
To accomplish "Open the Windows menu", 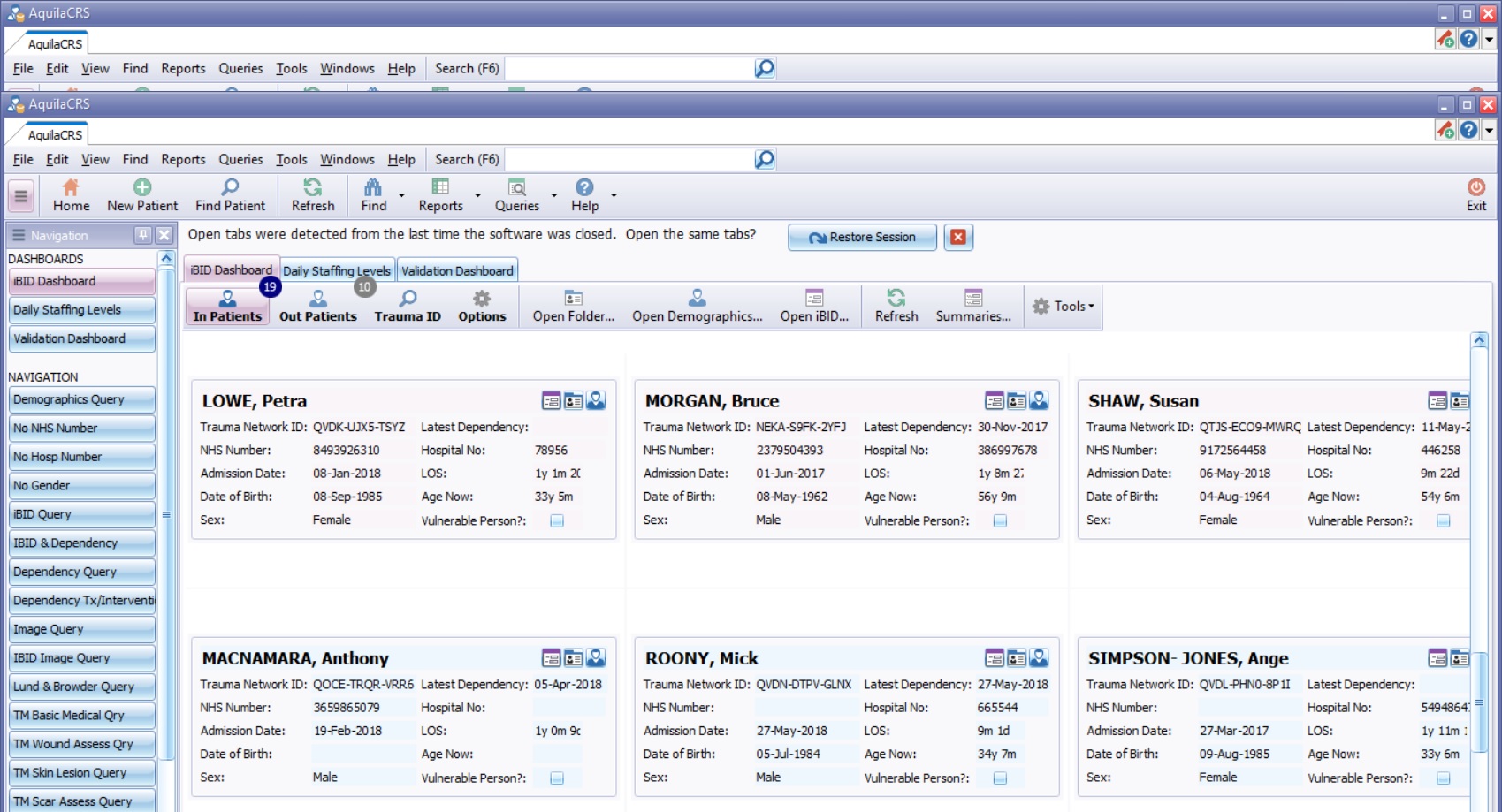I will (347, 159).
